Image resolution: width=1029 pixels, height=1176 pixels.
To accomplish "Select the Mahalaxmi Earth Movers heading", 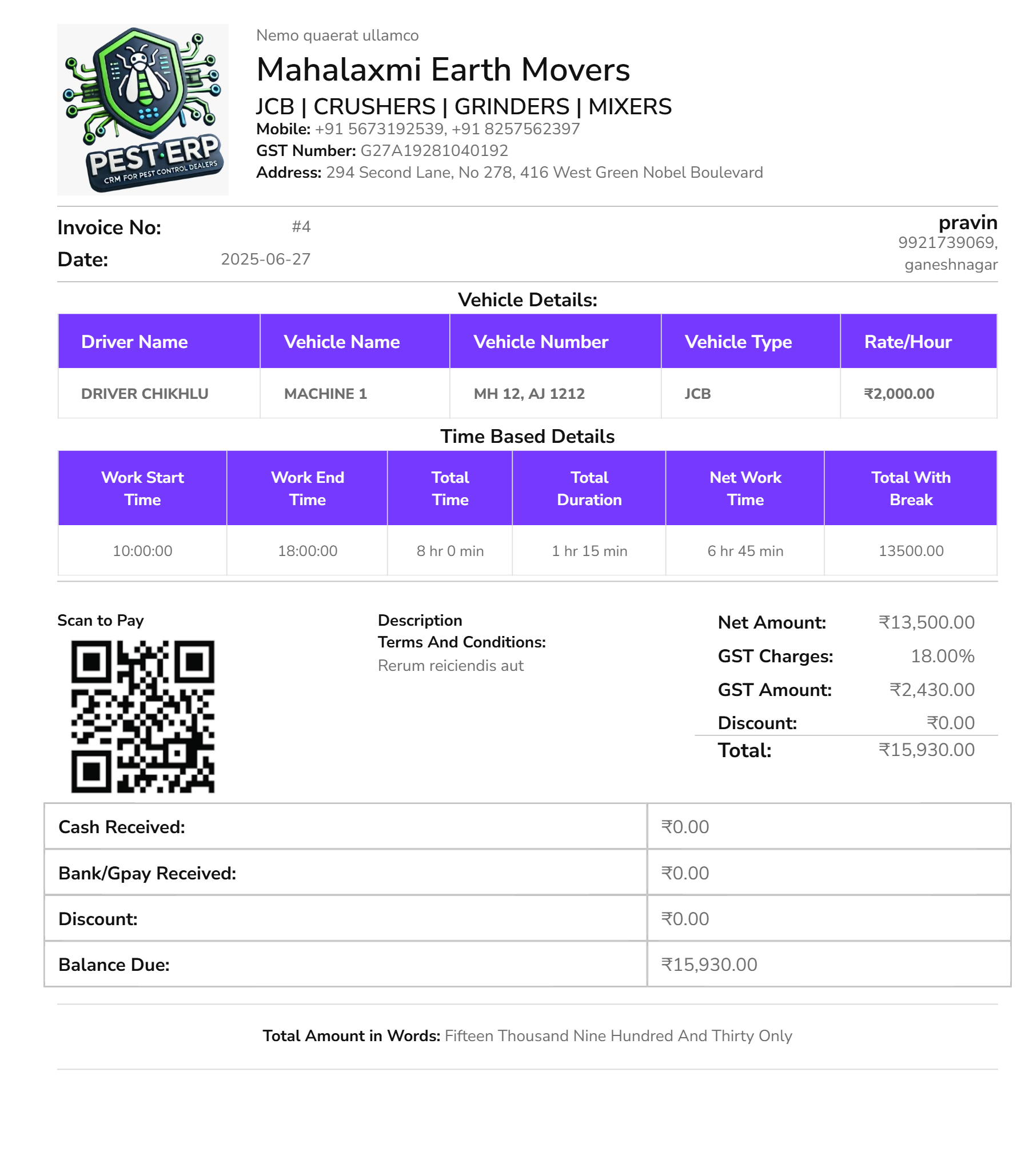I will (442, 70).
